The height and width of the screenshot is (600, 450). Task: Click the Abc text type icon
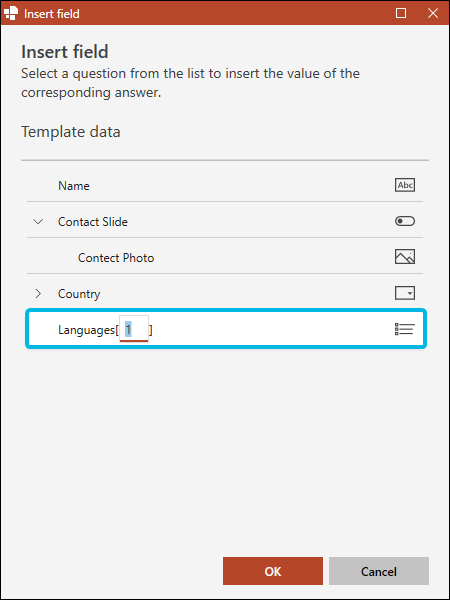(x=405, y=186)
